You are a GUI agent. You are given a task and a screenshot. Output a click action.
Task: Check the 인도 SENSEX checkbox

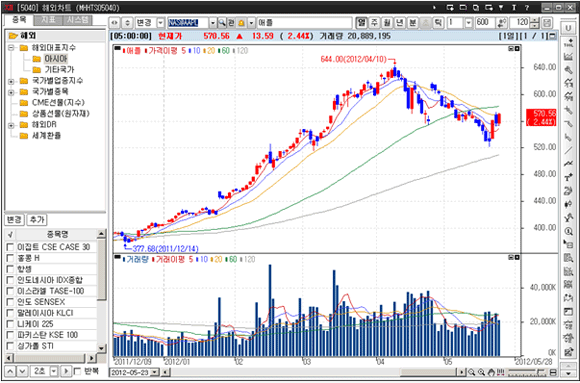click(x=10, y=302)
